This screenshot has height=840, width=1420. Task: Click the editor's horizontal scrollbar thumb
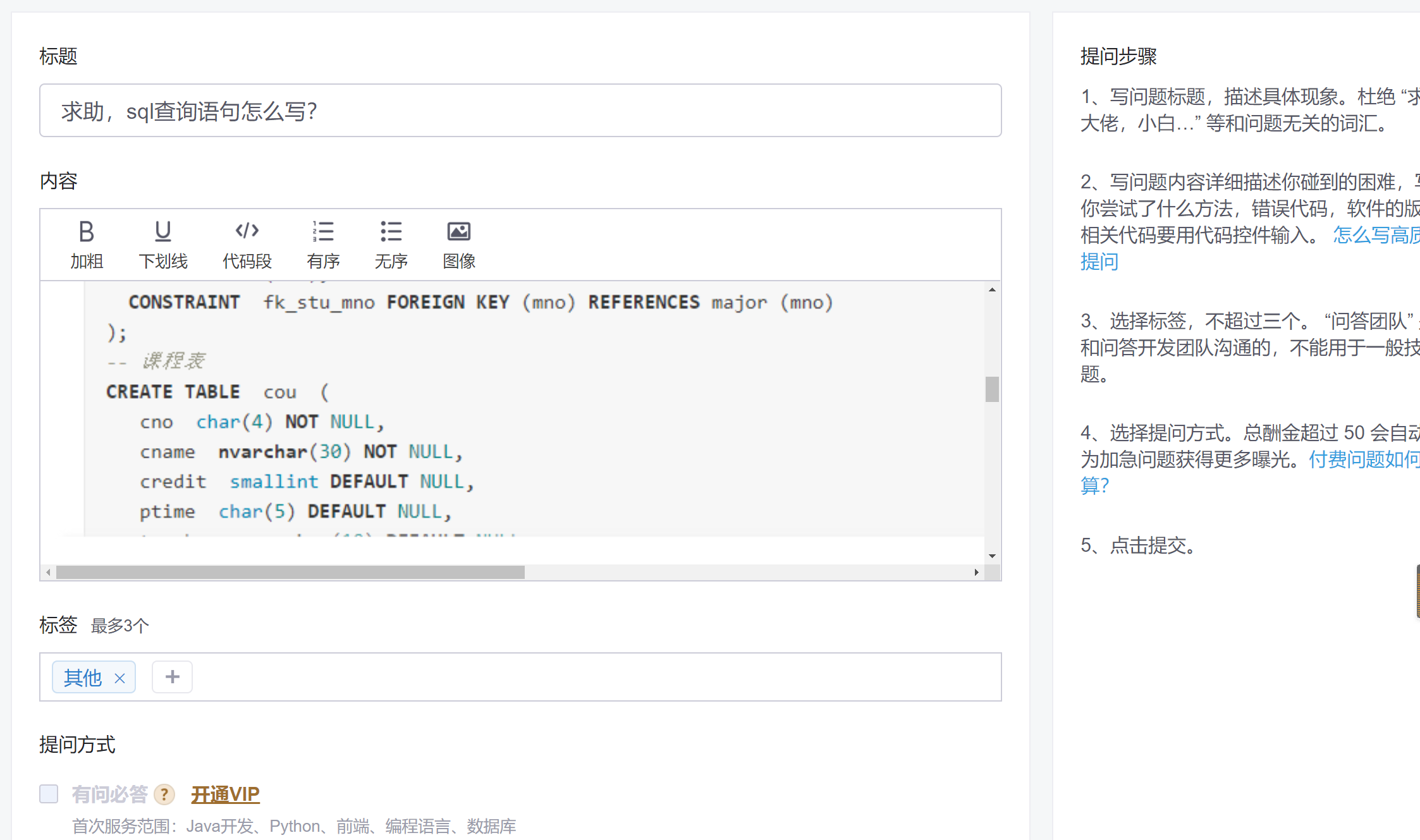[290, 572]
